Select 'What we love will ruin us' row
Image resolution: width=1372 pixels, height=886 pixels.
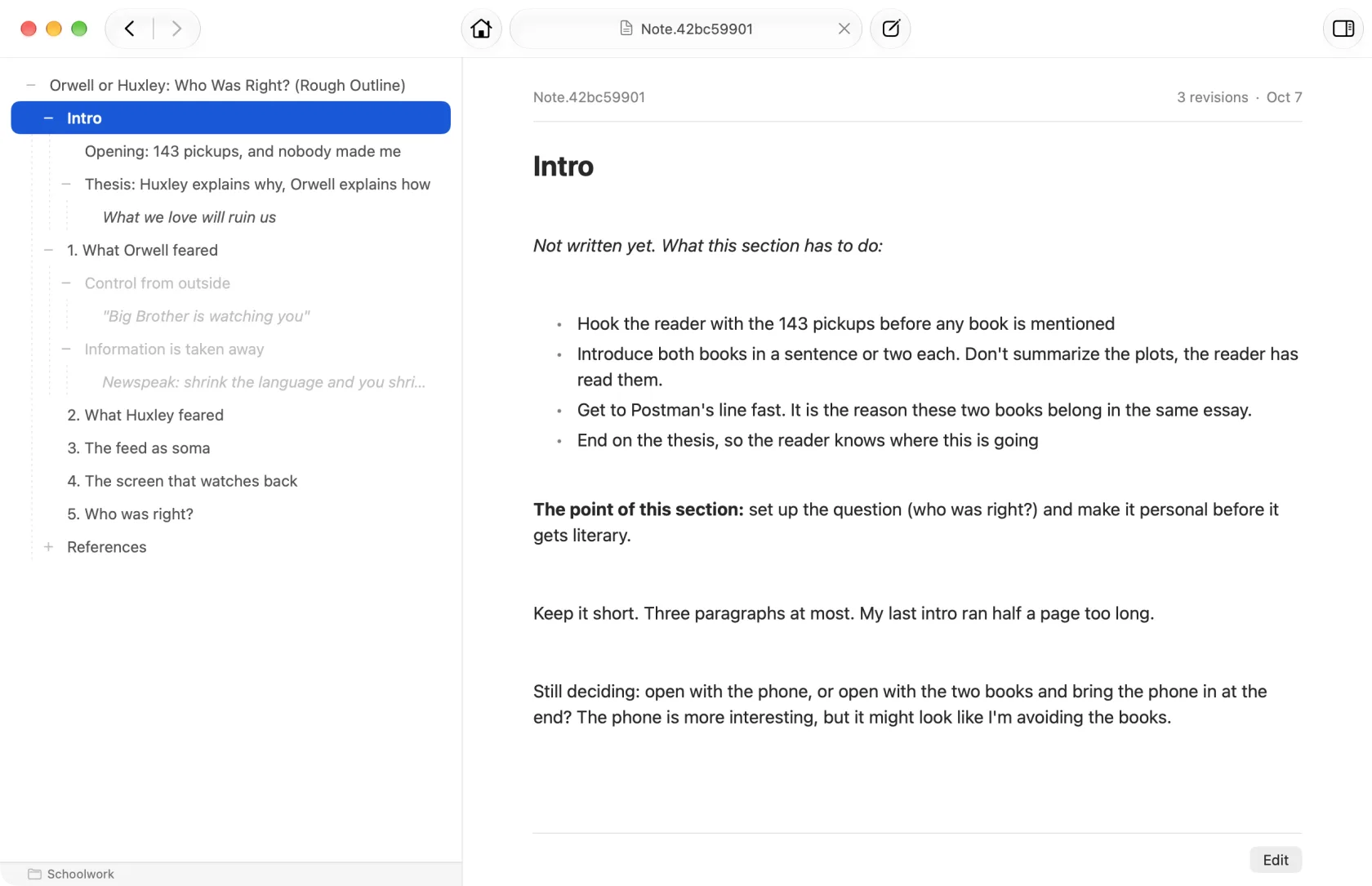[x=189, y=217]
